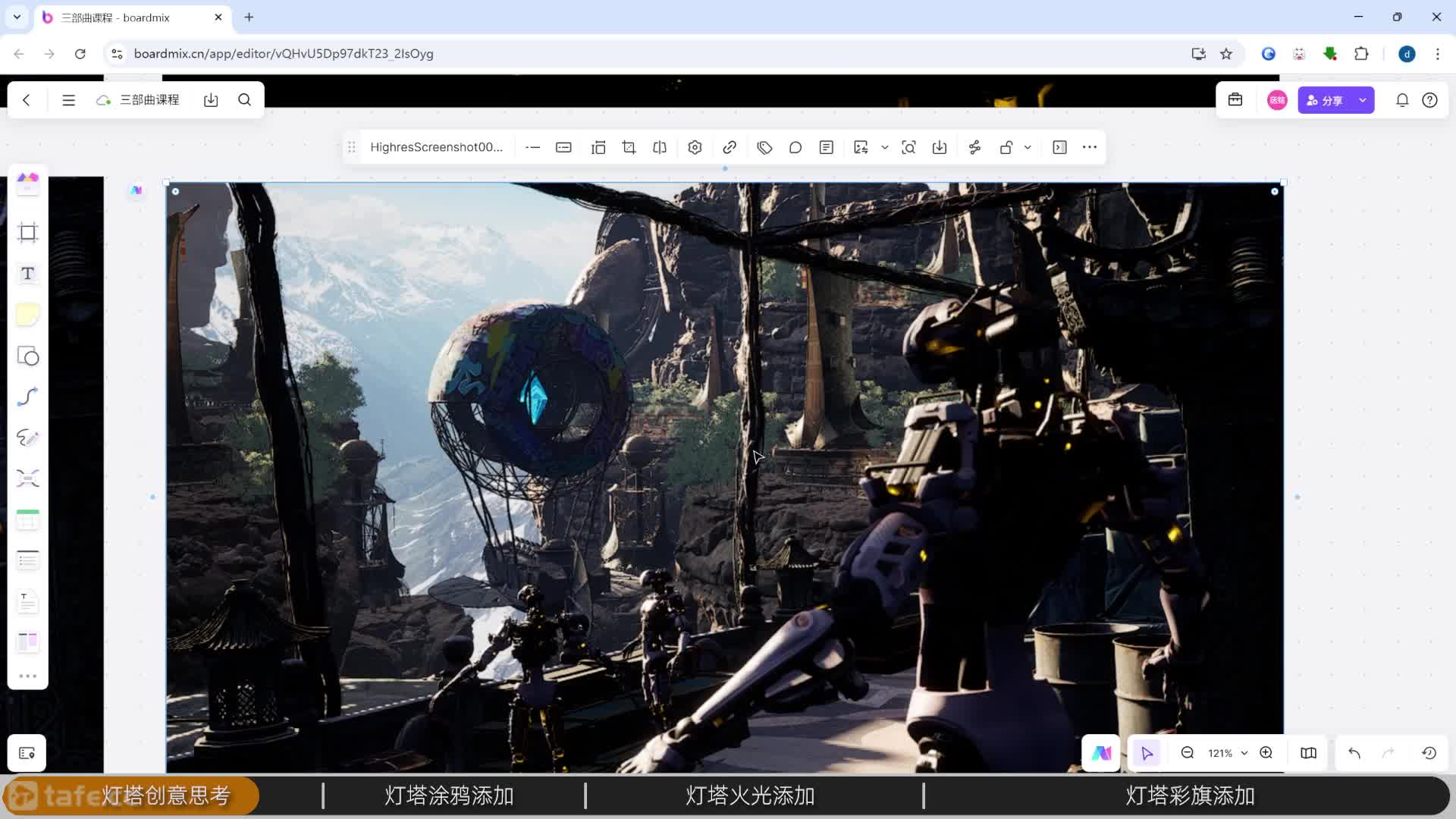Screen dimensions: 1456x819
Task: Jump to 灯塔彩旗添加 chapter
Action: tap(1190, 795)
